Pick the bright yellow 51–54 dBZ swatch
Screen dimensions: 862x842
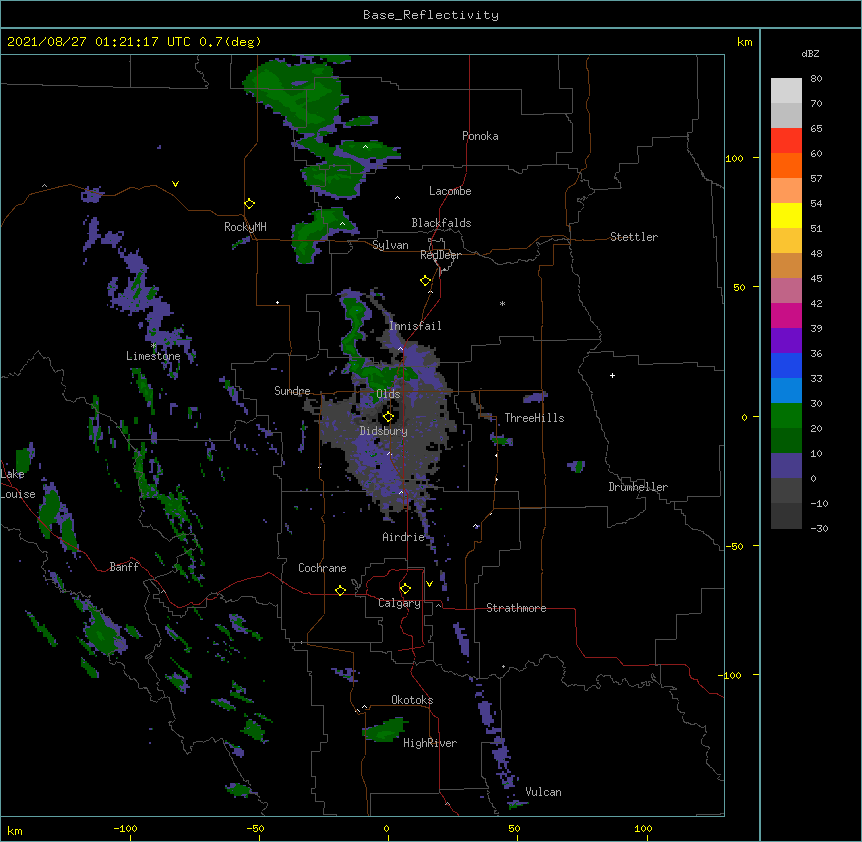[786, 215]
